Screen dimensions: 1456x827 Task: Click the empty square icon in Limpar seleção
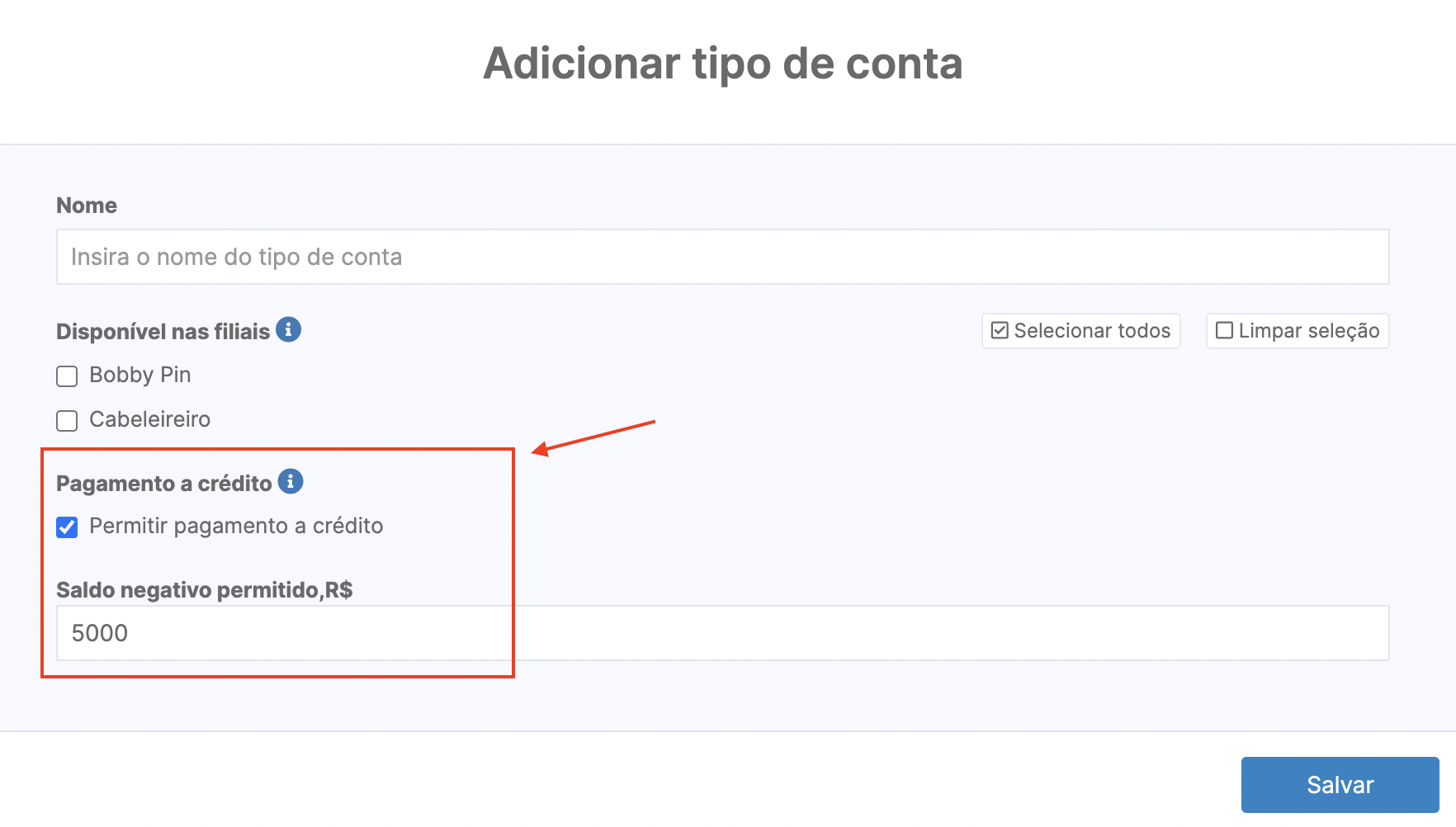point(1225,331)
